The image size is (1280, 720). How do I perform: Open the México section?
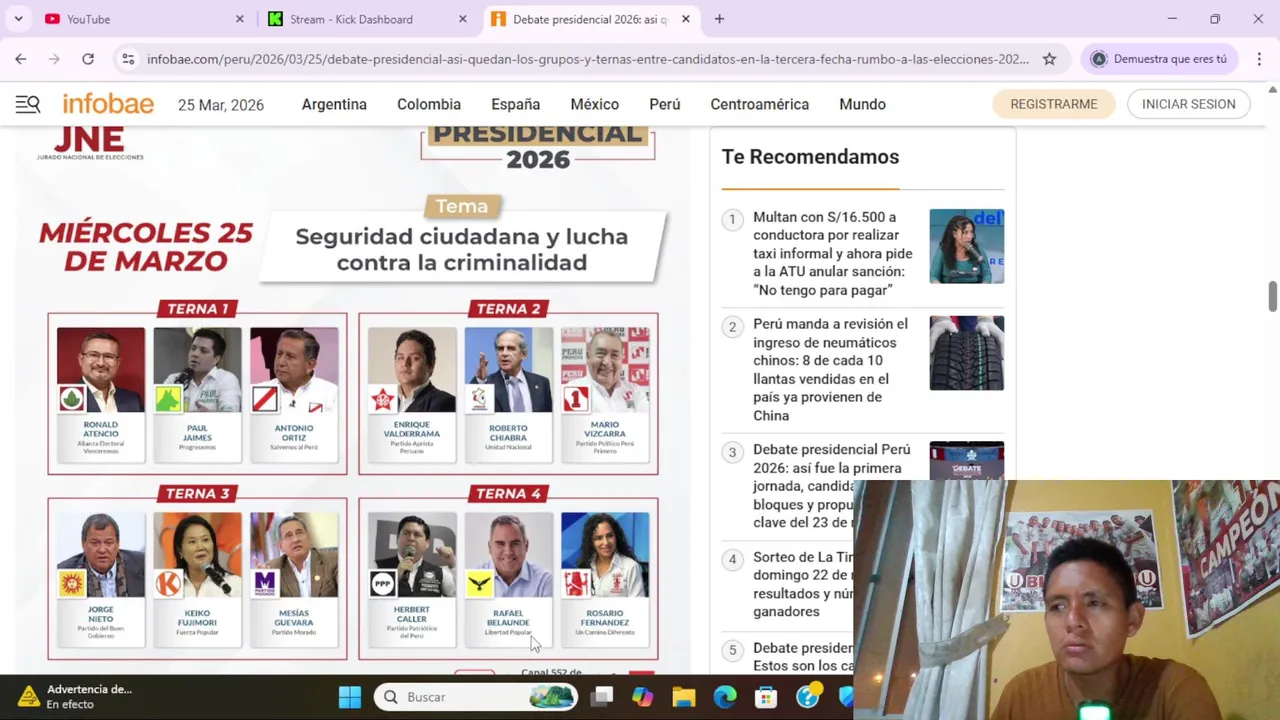coord(595,104)
